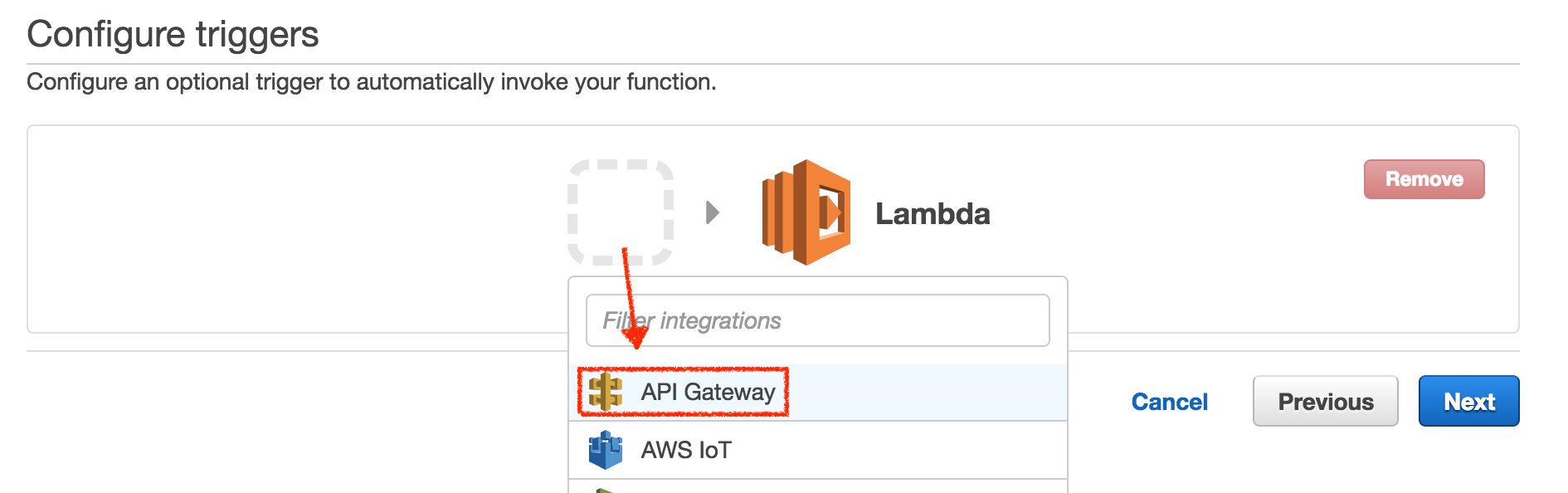Go back with the Previous button
Viewport: 1568px width, 493px height.
(x=1325, y=402)
